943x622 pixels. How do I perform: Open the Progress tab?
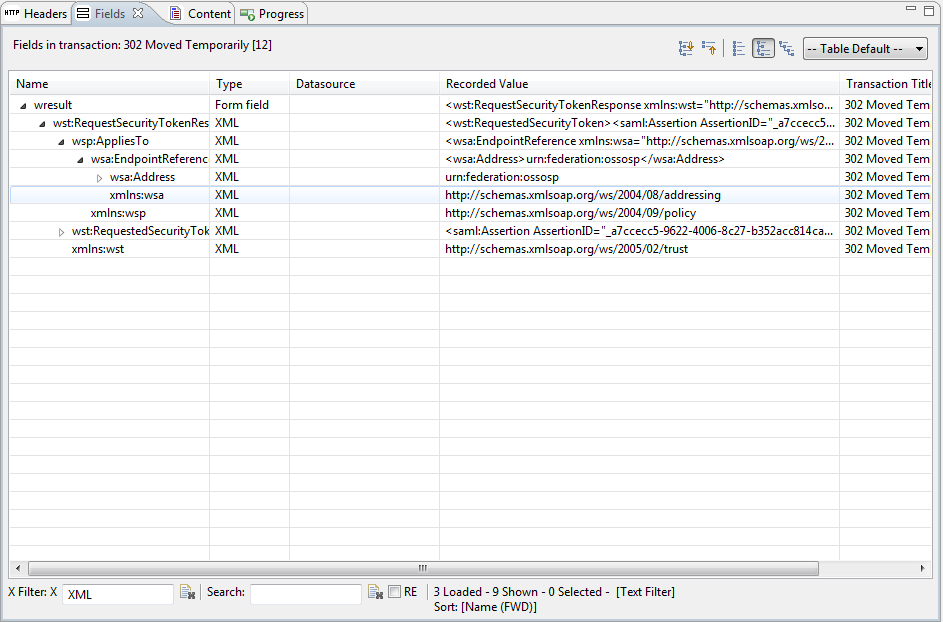coord(272,14)
